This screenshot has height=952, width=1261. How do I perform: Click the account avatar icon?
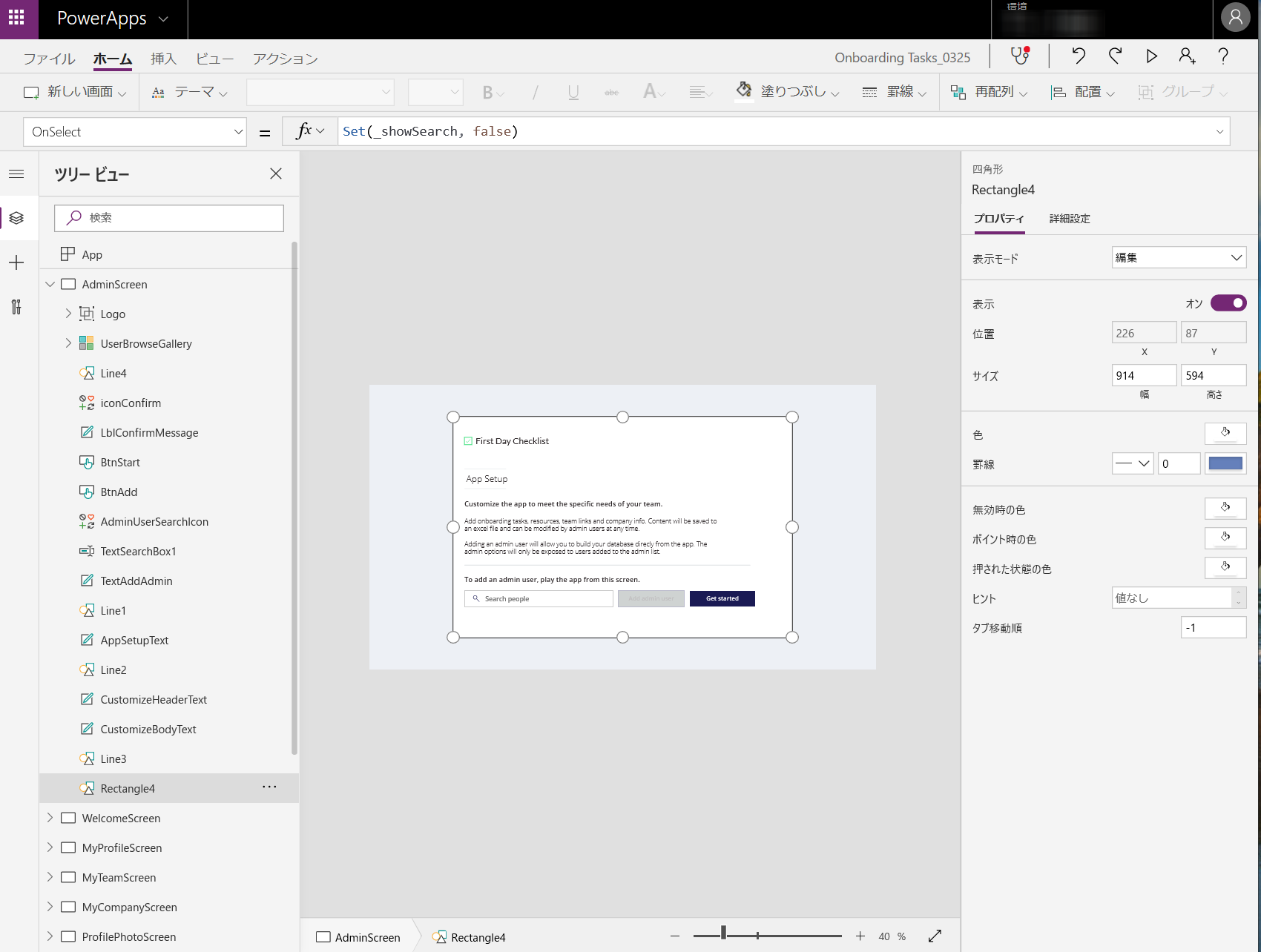[x=1236, y=17]
